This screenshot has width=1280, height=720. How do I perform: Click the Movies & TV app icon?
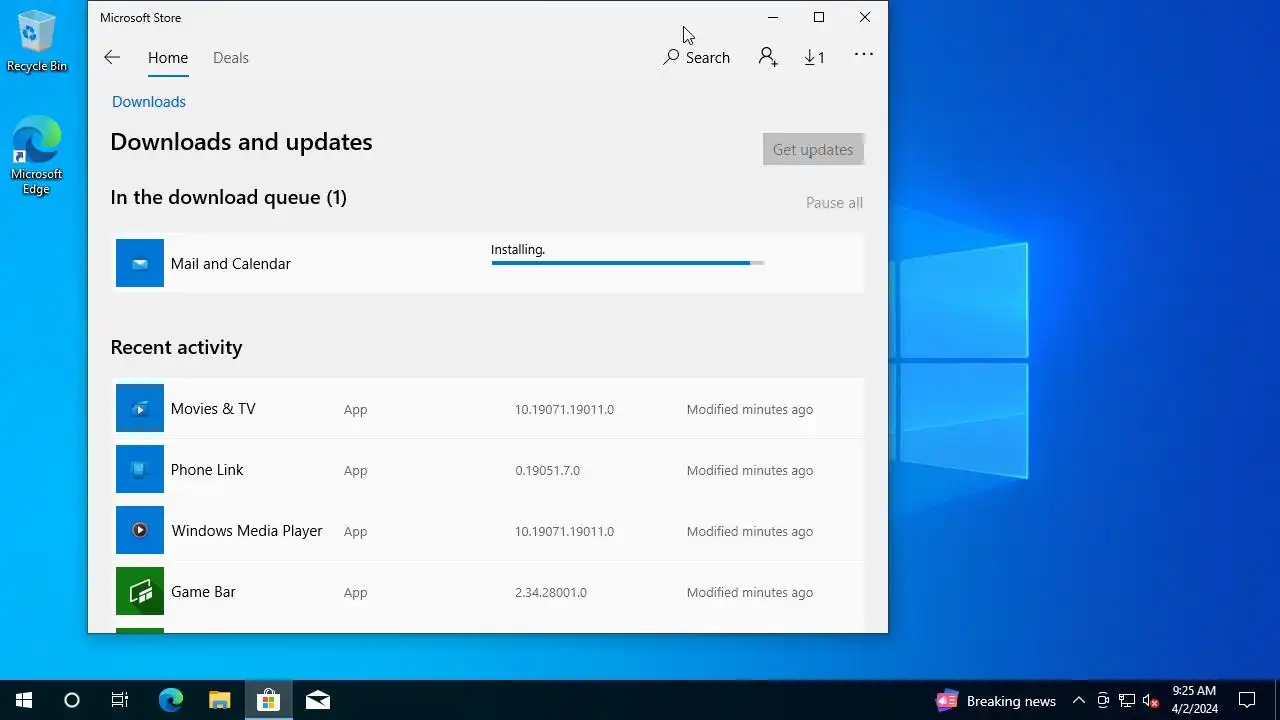[x=140, y=408]
